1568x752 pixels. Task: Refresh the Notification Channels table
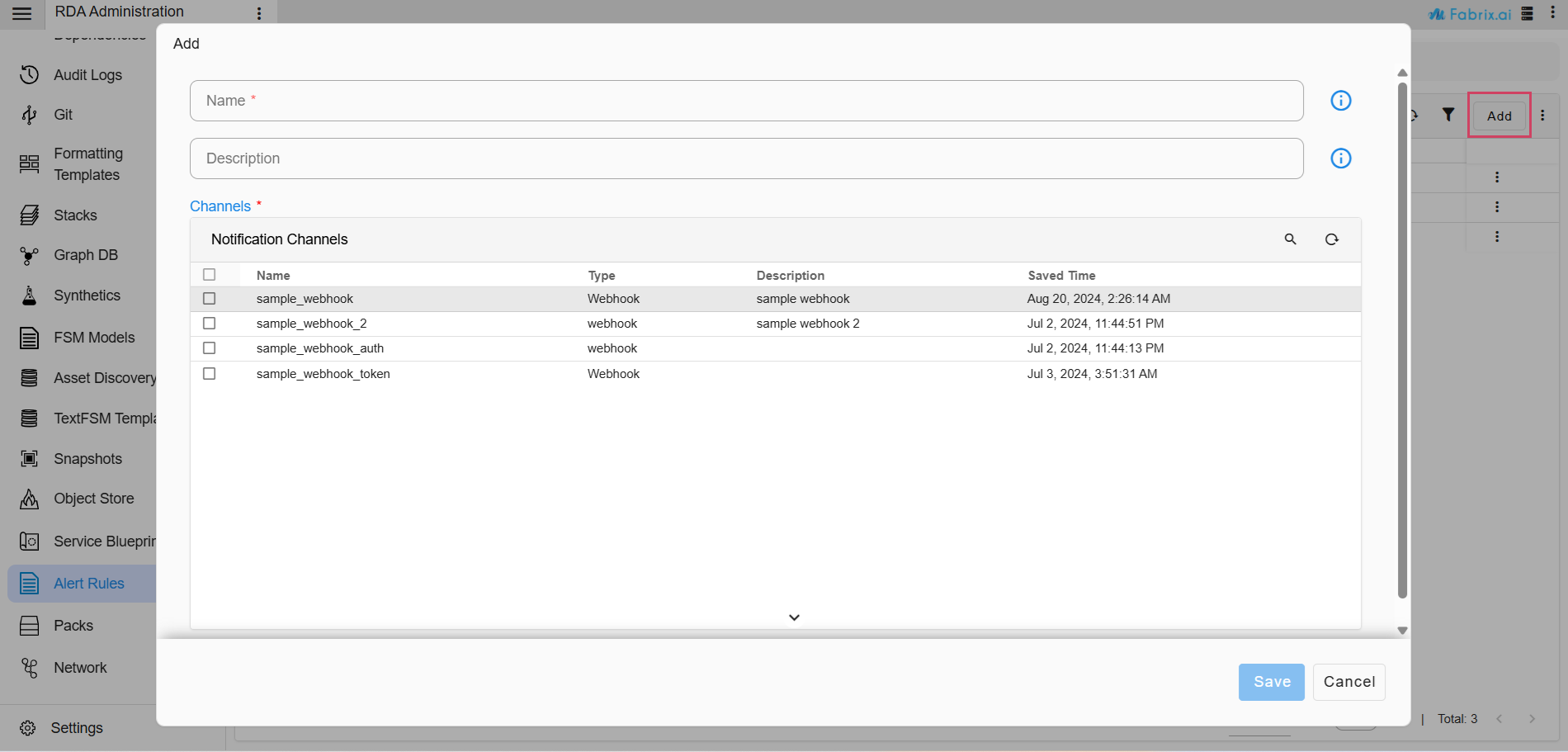coord(1332,239)
